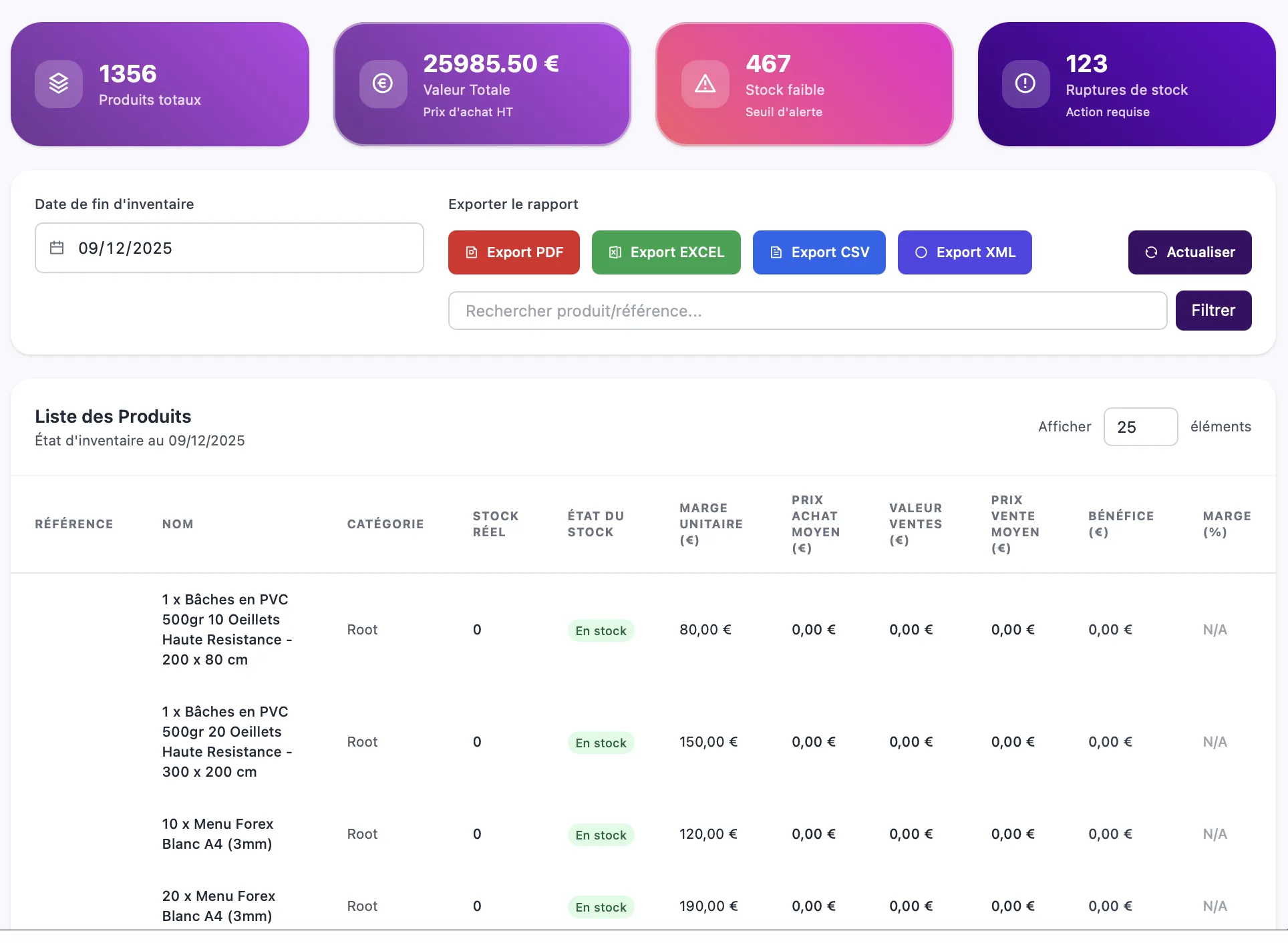Click the euro icon on Valeur Totale card
This screenshot has height=943, width=1288.
(383, 83)
